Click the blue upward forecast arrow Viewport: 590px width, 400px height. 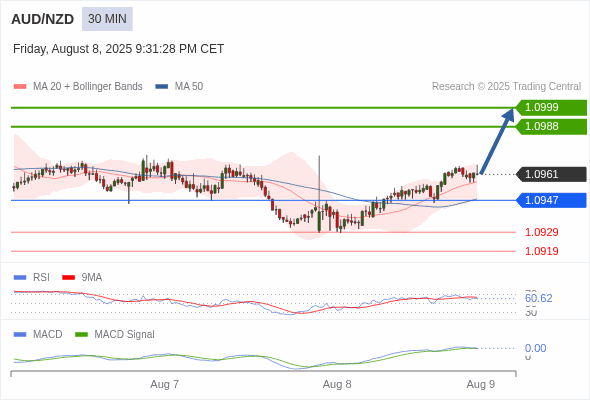pyautogui.click(x=497, y=141)
